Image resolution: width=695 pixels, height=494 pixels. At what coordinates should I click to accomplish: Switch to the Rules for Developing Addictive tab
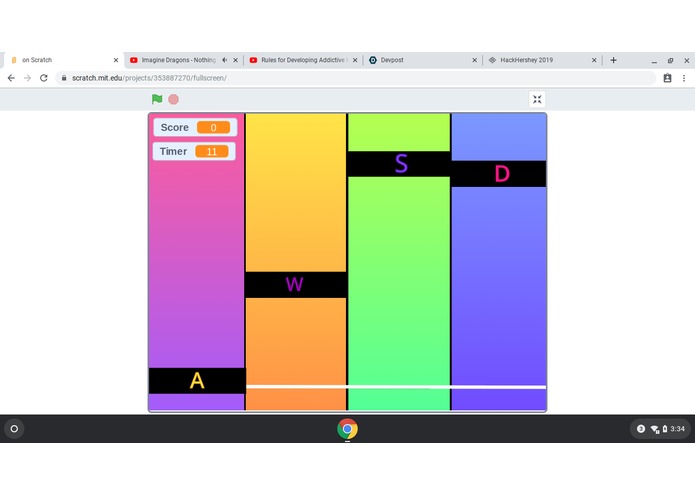[304, 60]
